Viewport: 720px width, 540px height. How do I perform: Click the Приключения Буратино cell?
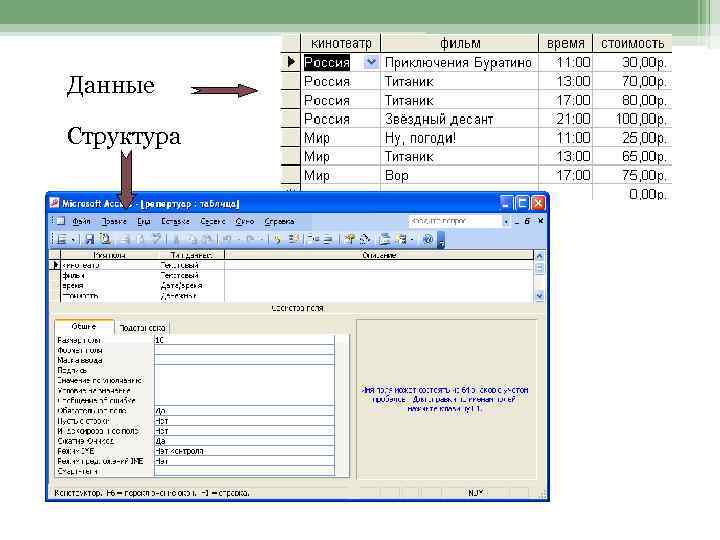pos(458,62)
